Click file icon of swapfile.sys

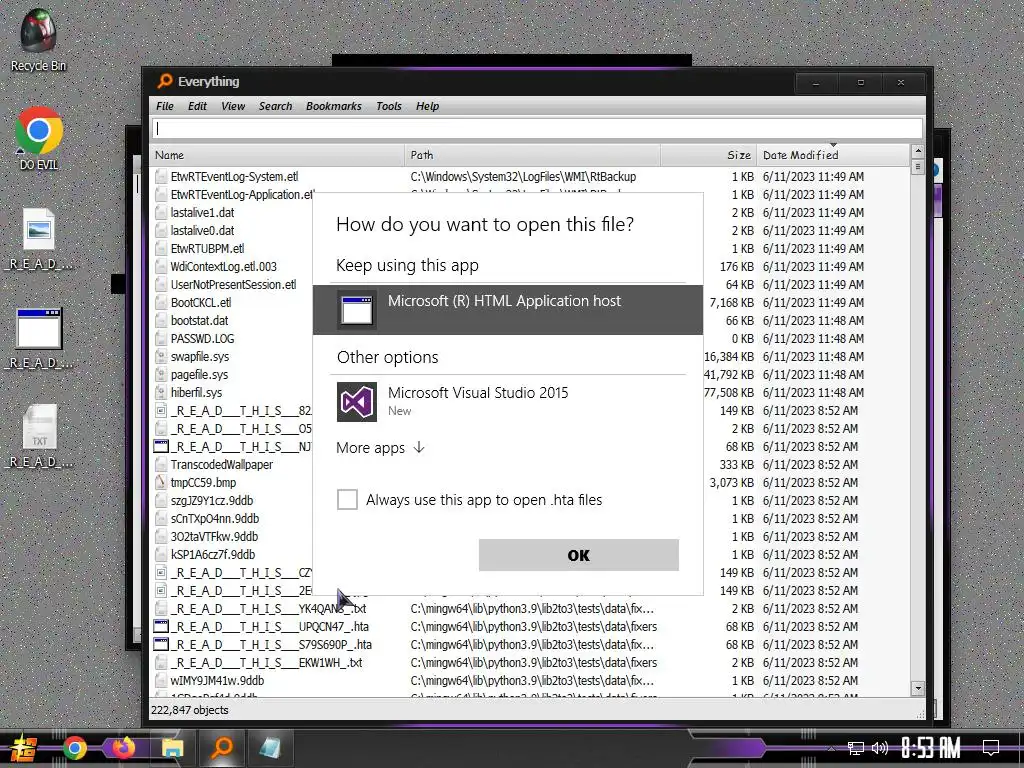coord(161,357)
